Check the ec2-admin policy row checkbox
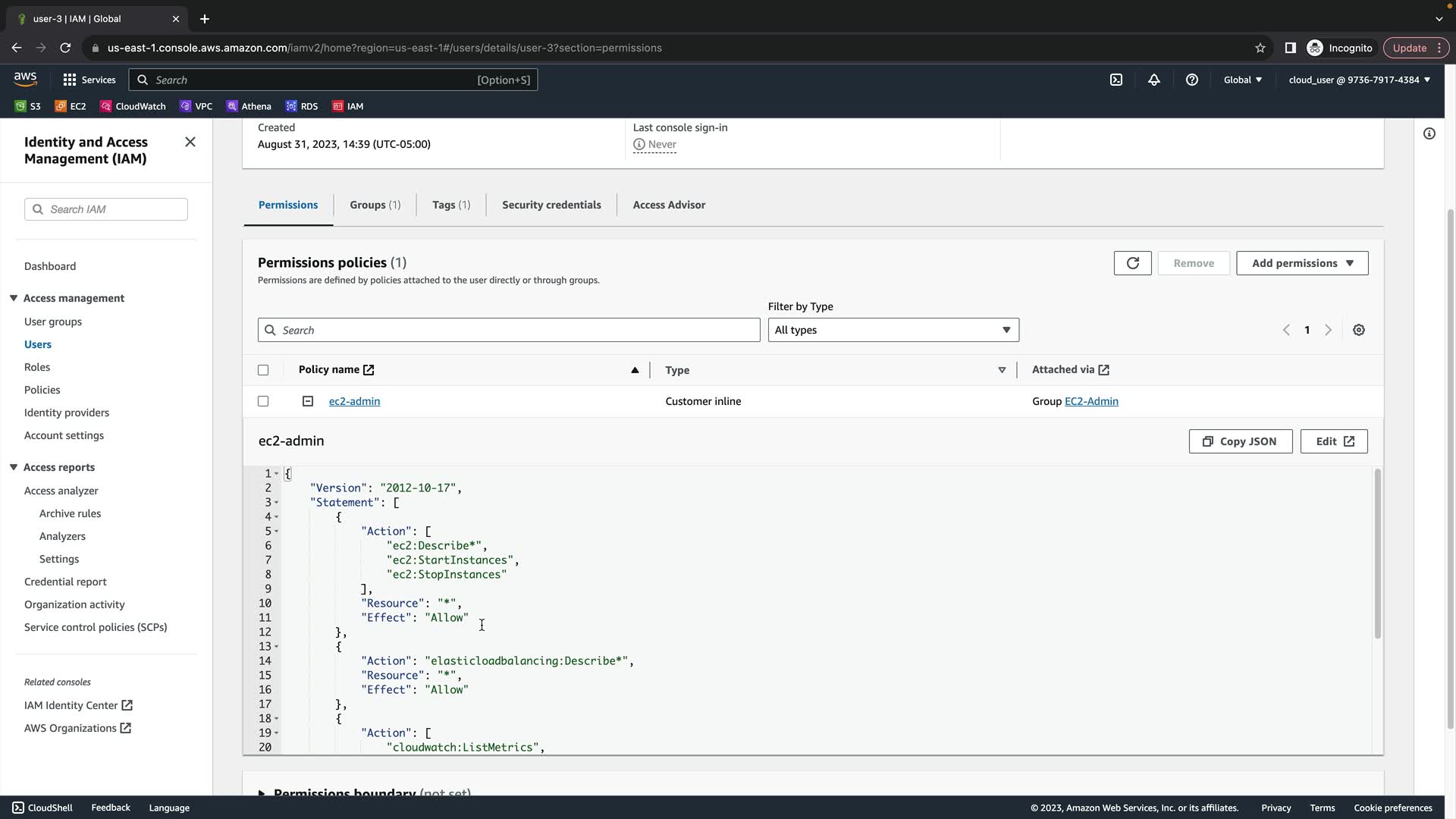The image size is (1456, 819). 263,401
